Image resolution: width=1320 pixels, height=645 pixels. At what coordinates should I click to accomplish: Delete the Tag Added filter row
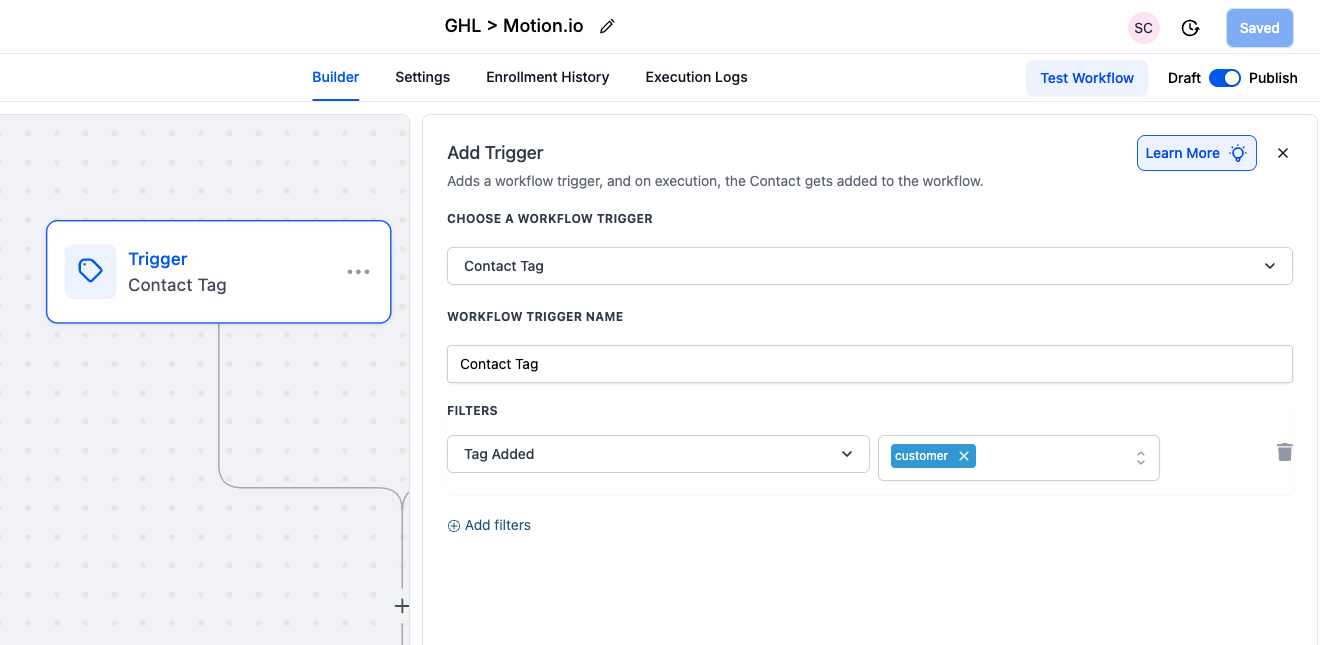(1285, 453)
